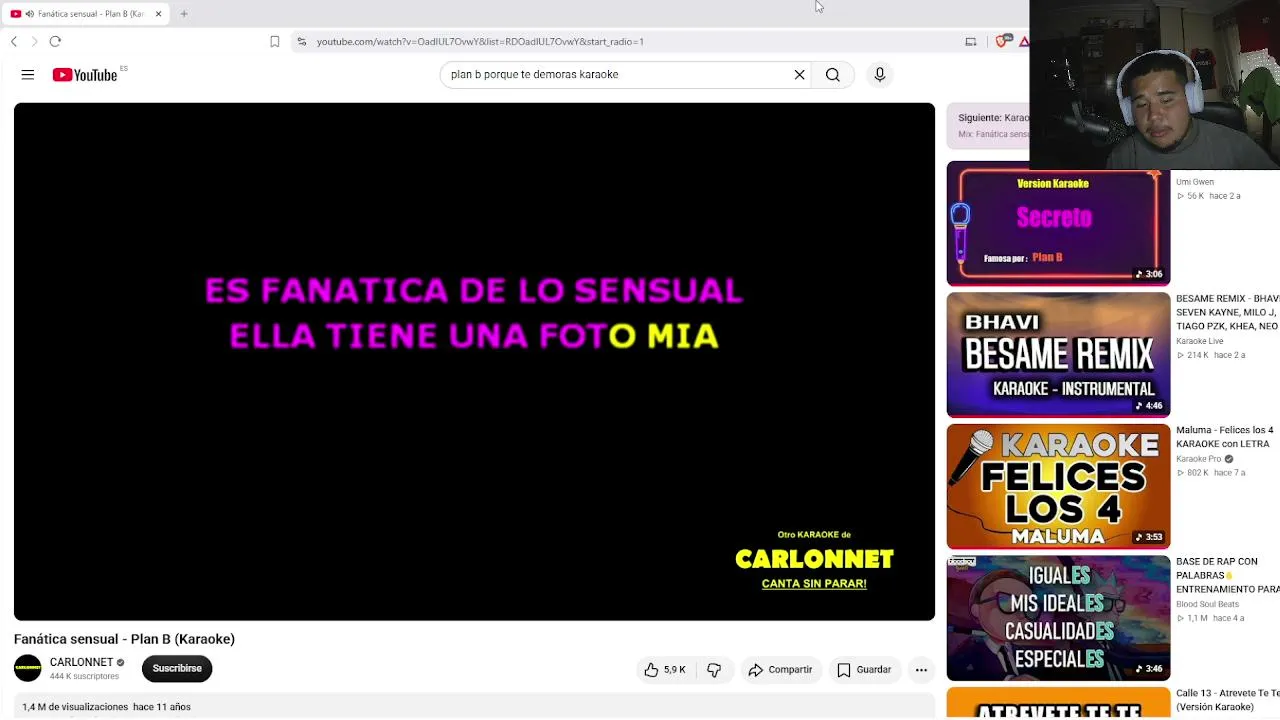Open the 'Siguiente' mix playlist panel

click(x=988, y=125)
